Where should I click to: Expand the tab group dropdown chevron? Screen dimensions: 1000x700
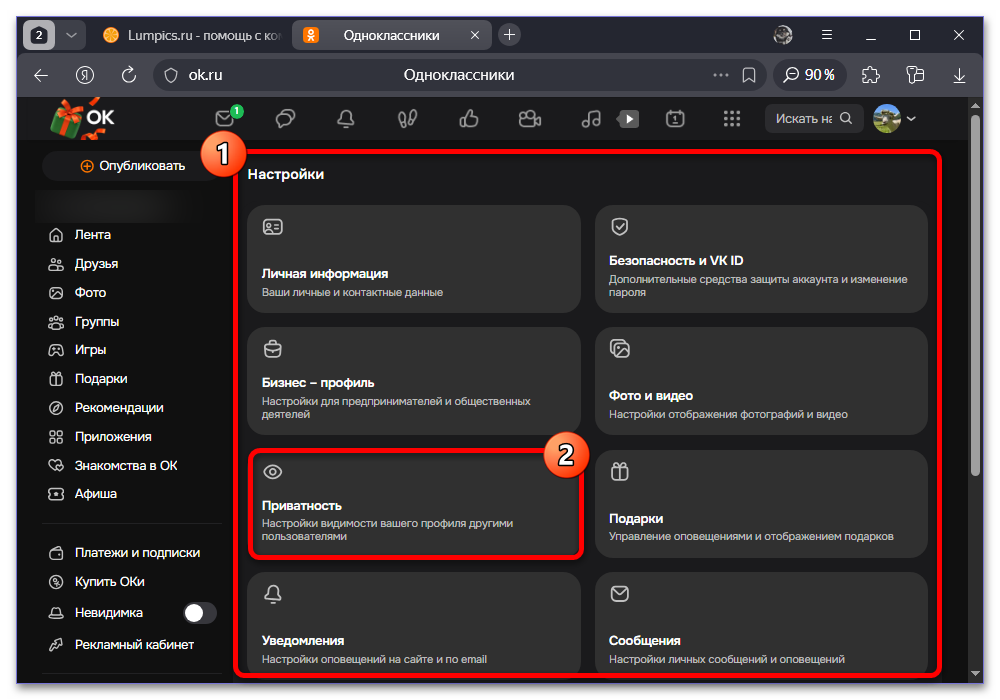pyautogui.click(x=71, y=35)
